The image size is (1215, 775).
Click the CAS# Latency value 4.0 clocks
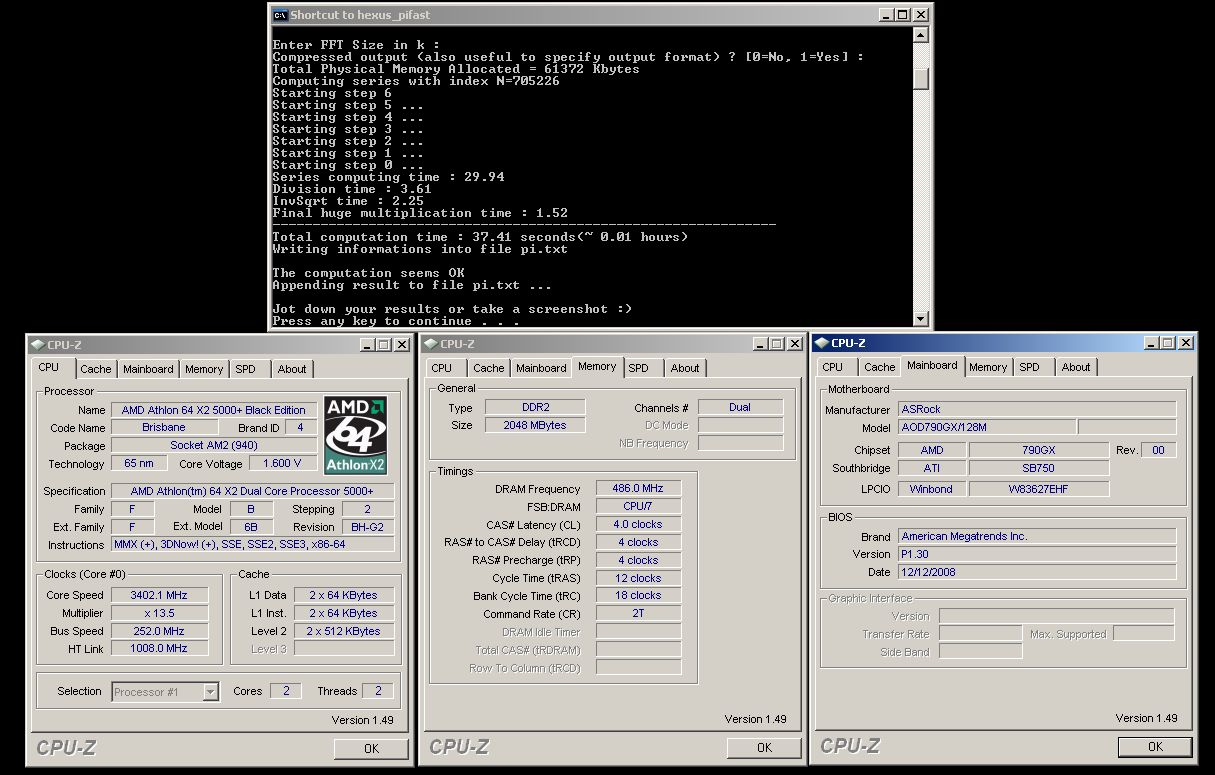638,525
